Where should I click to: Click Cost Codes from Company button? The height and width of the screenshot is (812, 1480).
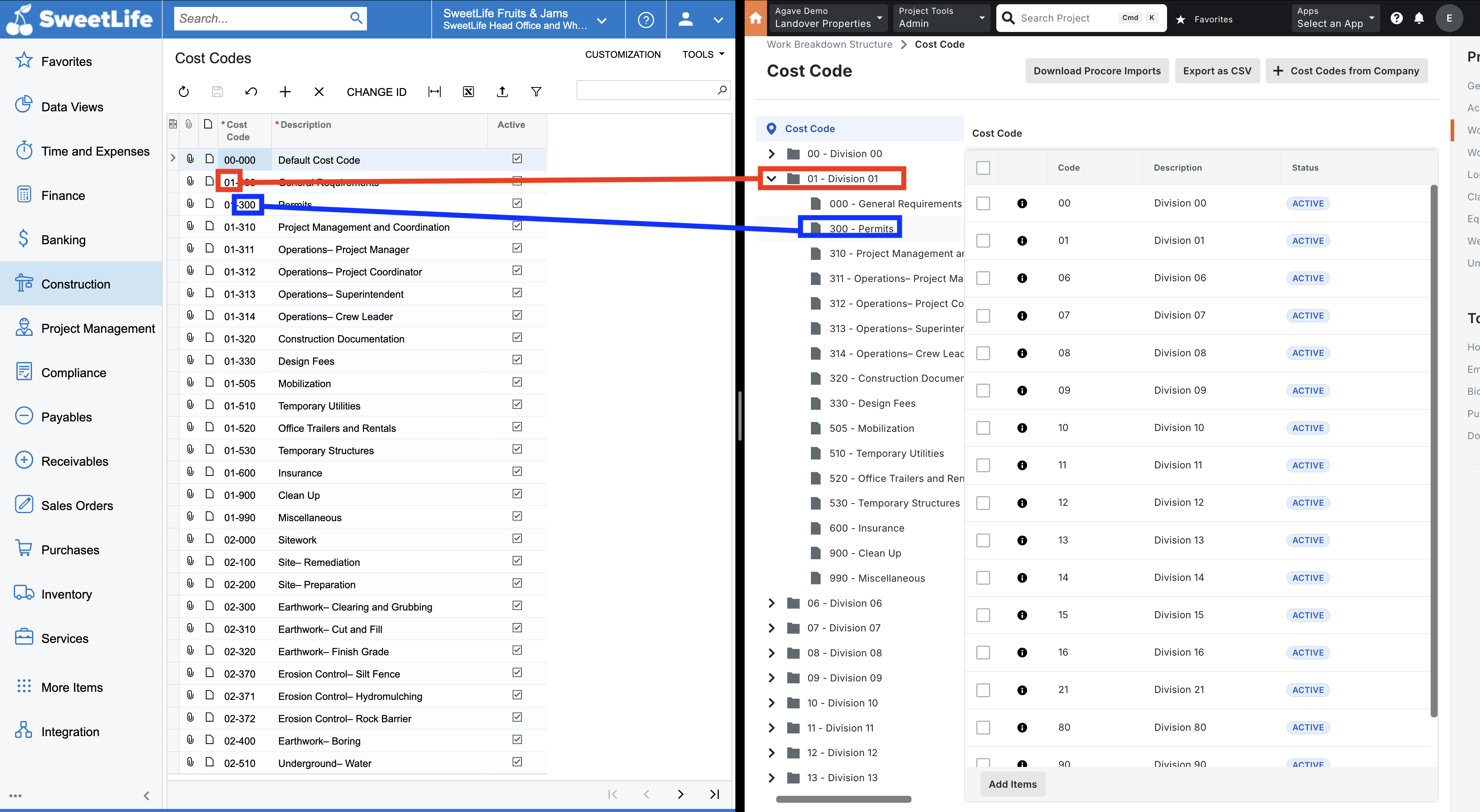click(1346, 70)
